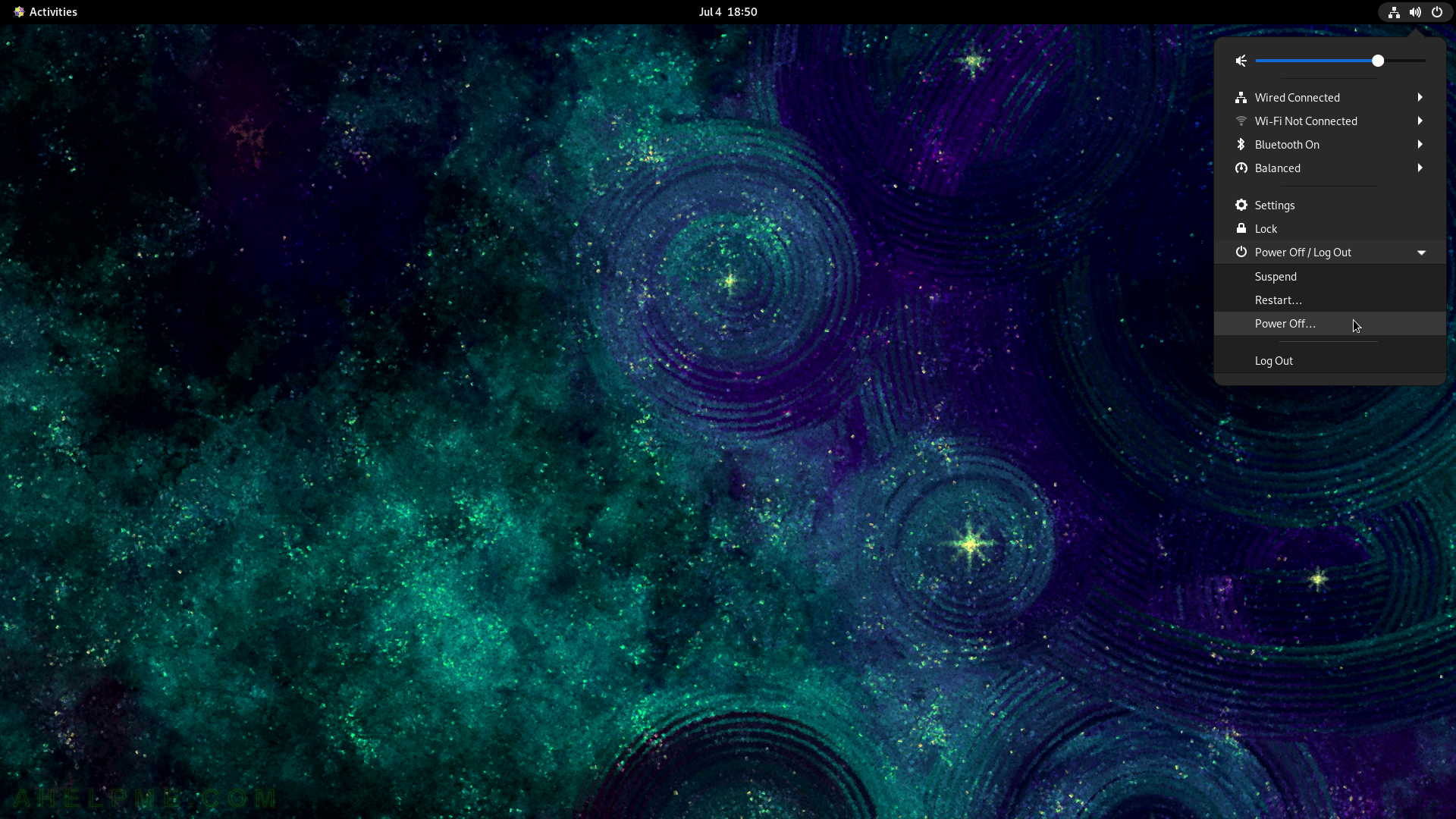This screenshot has width=1456, height=819.
Task: Click the volume slider handle
Action: (1377, 61)
